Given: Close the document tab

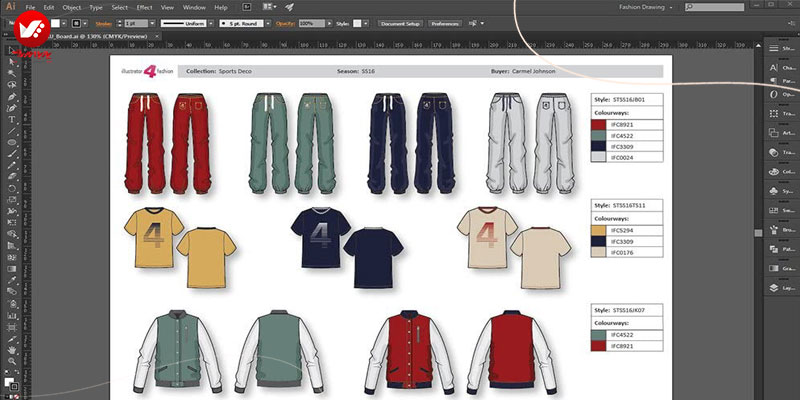Looking at the screenshot, I should click(157, 36).
